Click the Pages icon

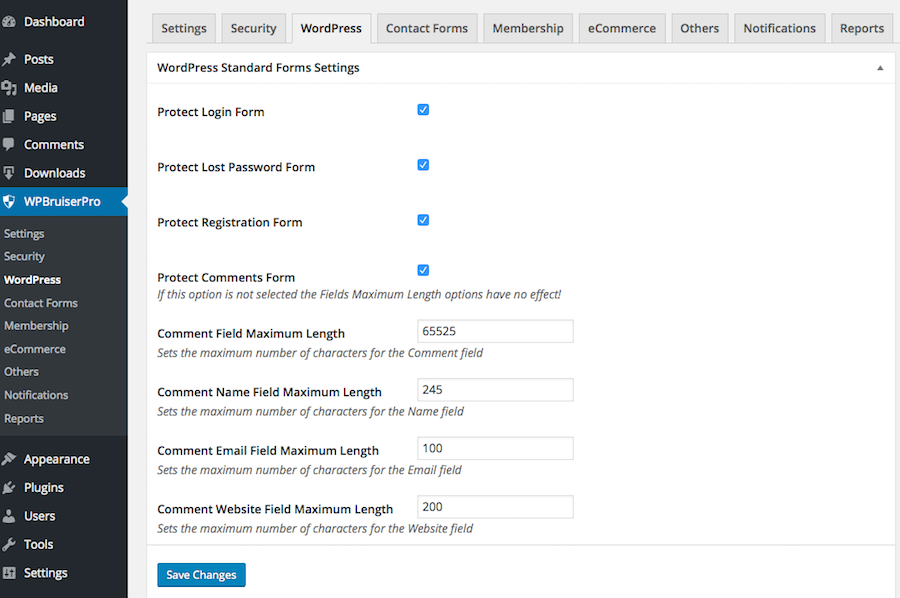(14, 115)
